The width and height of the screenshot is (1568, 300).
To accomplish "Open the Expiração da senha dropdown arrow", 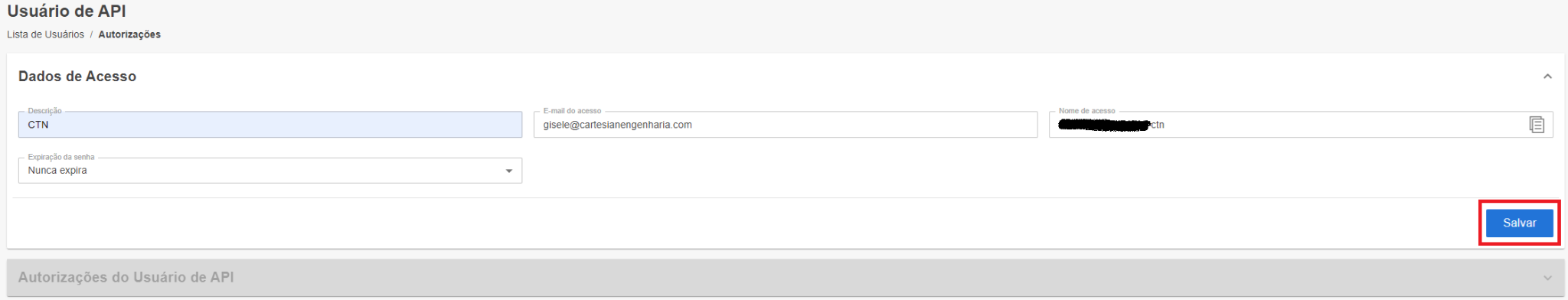I will (x=509, y=171).
